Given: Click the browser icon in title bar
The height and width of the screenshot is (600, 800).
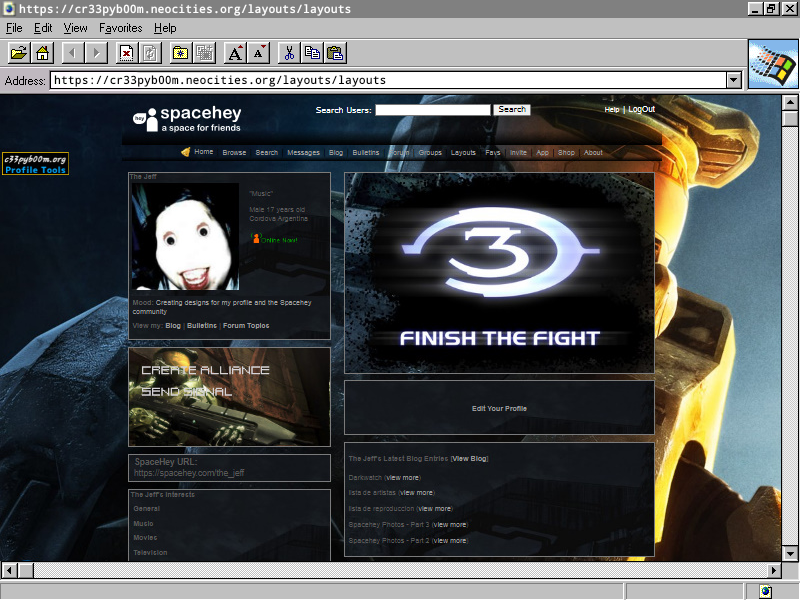Looking at the screenshot, I should click(9, 9).
